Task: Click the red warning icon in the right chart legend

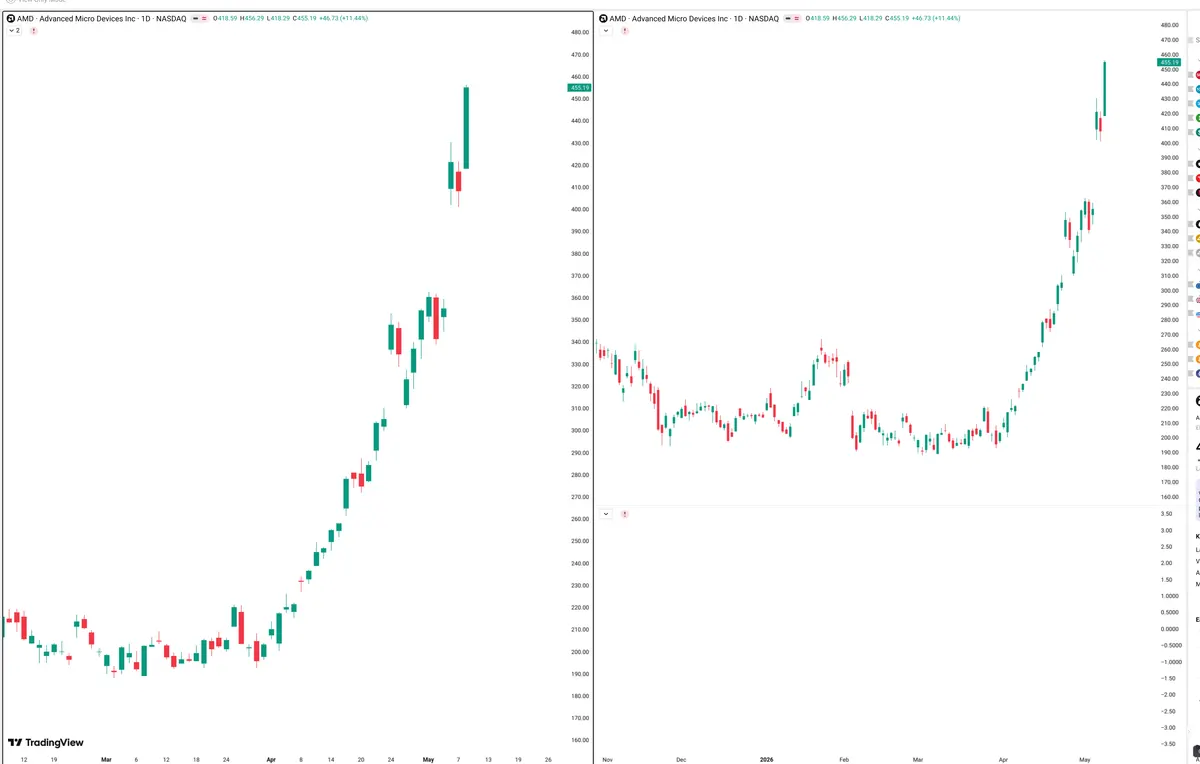Action: click(625, 31)
